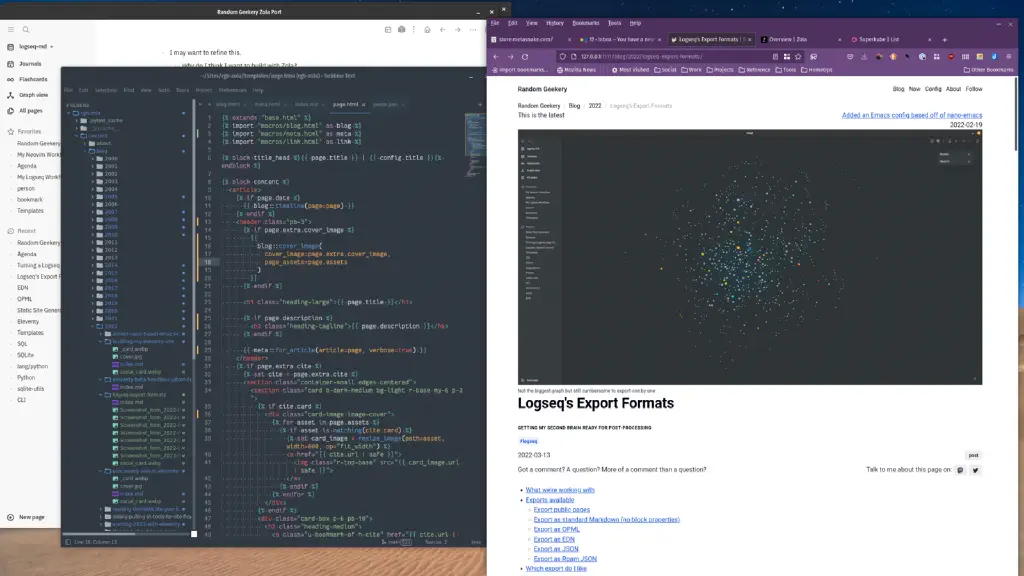Open 'Added an Emacs config' link

click(912, 116)
